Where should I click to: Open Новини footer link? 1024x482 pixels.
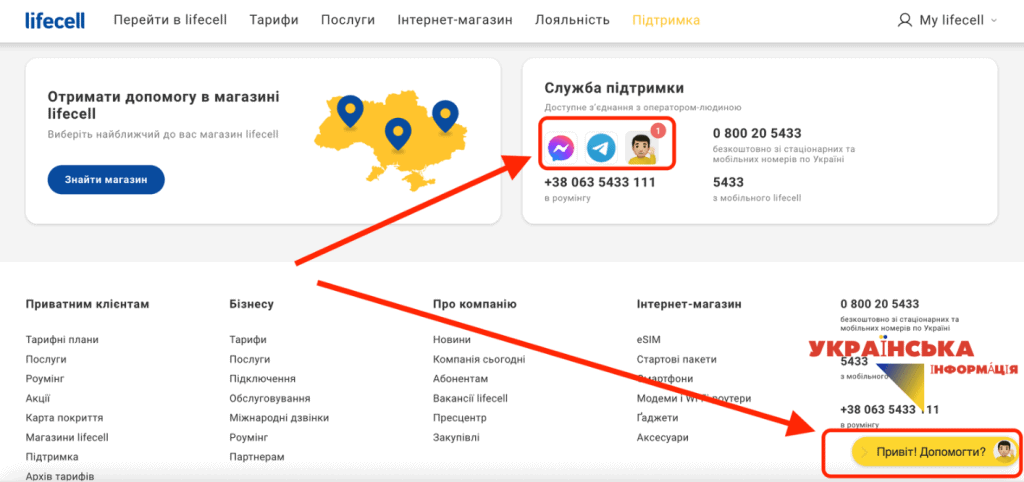(451, 340)
